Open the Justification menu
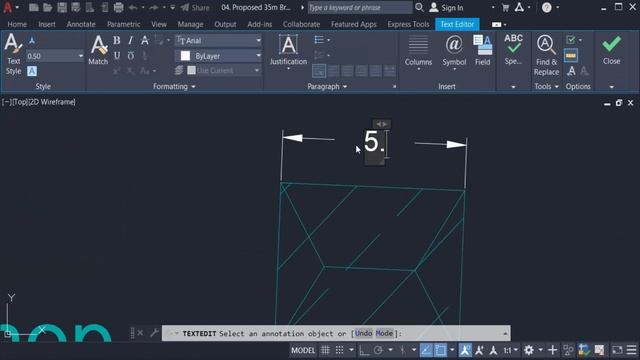 288,52
